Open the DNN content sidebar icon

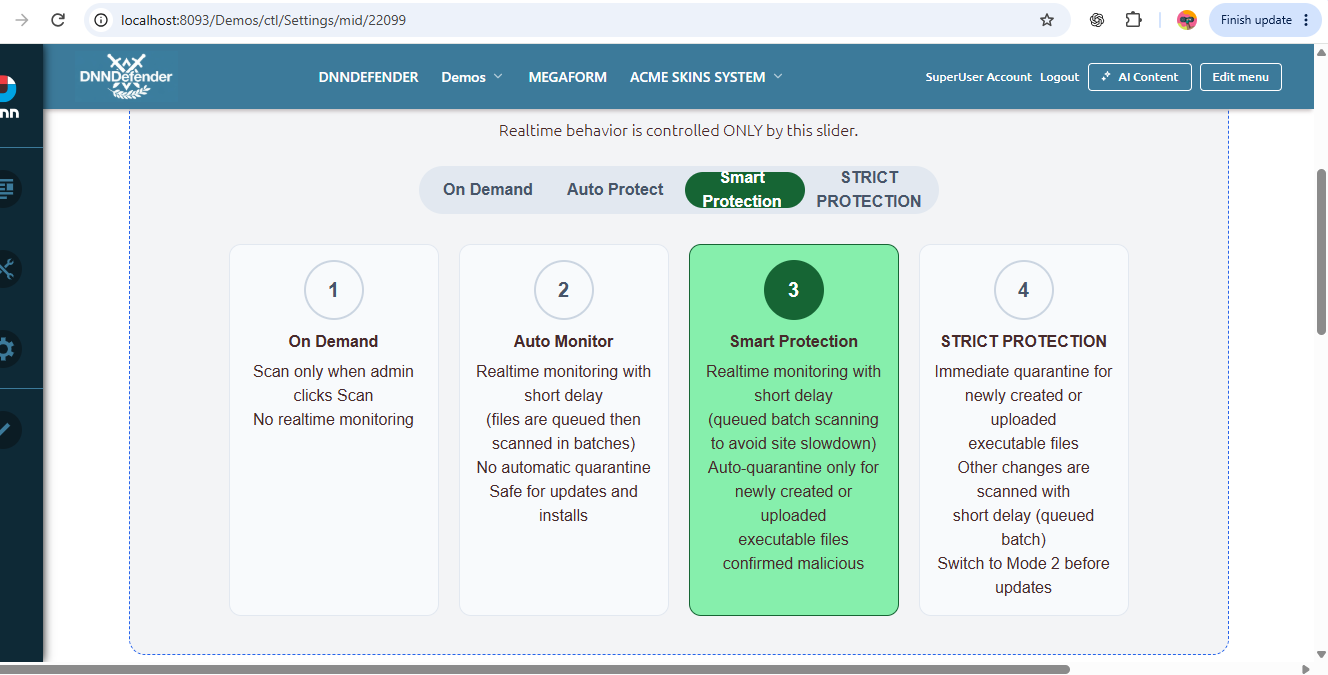8,188
